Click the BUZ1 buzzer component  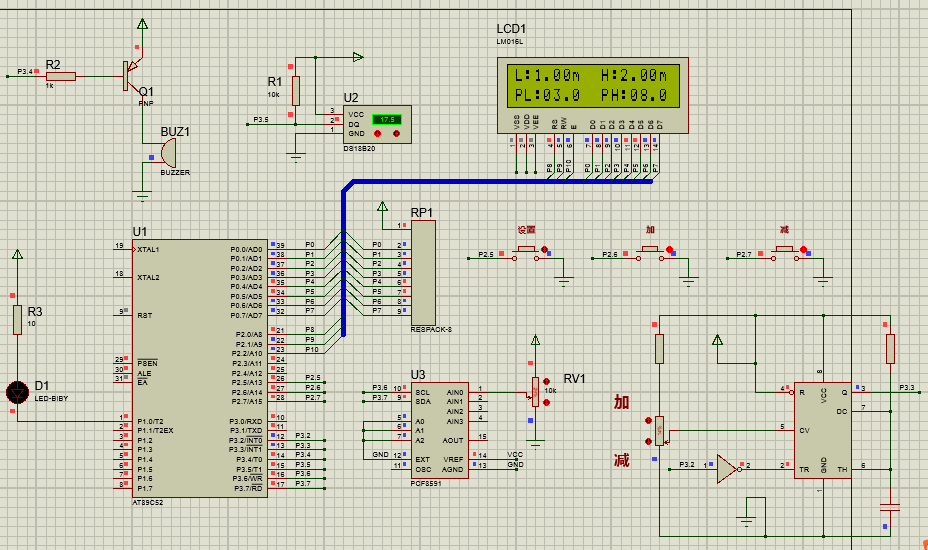coord(167,153)
